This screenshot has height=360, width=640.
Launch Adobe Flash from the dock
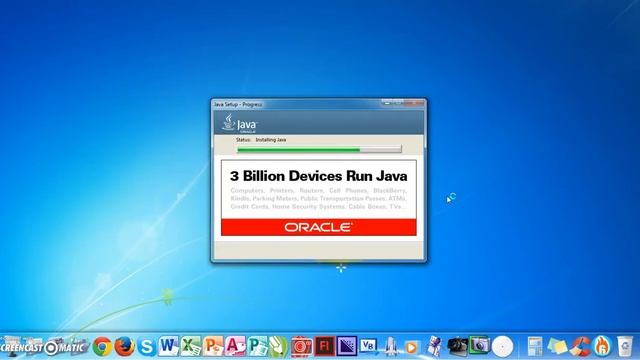tap(324, 346)
